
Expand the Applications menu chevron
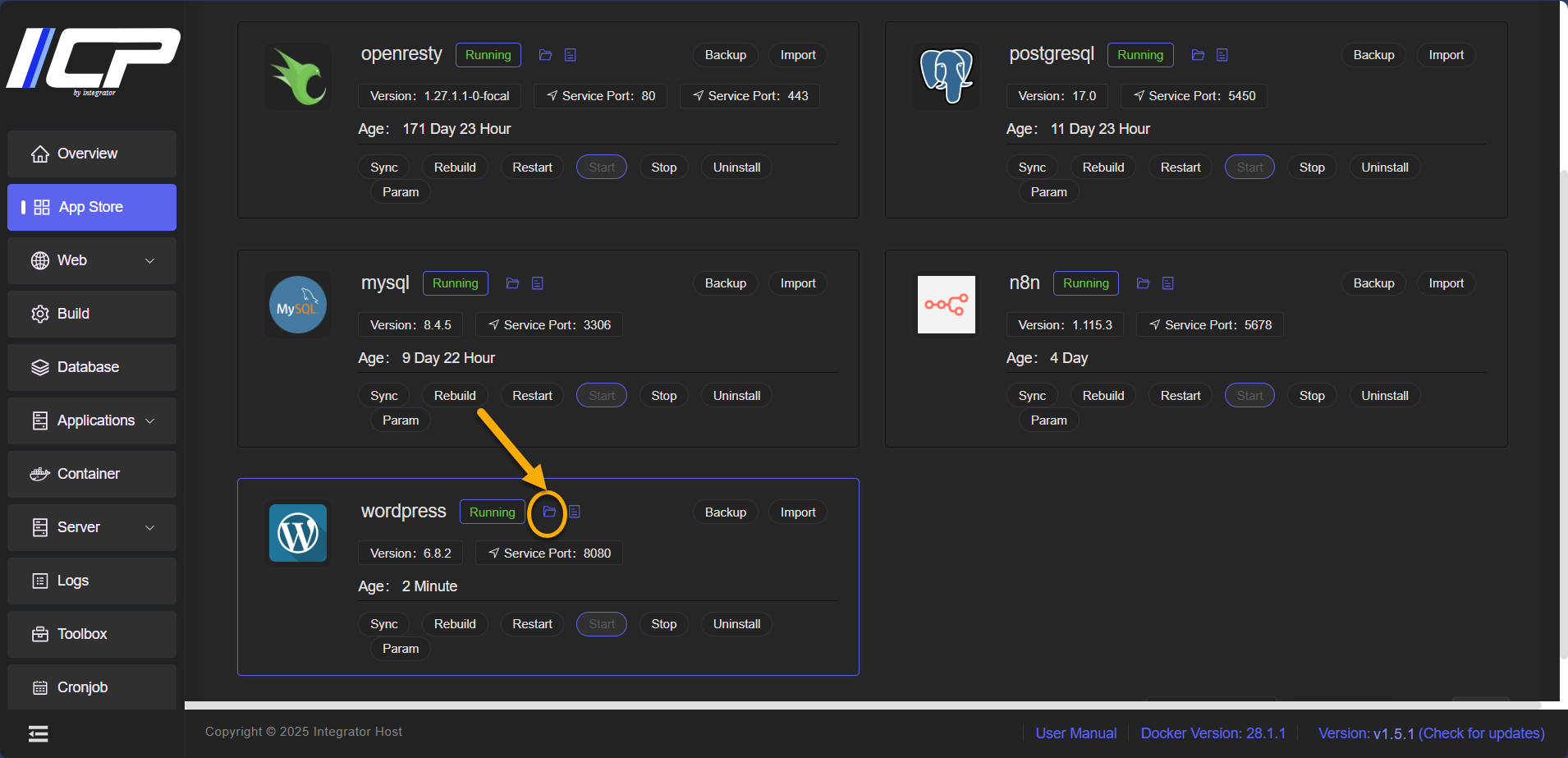coord(150,421)
